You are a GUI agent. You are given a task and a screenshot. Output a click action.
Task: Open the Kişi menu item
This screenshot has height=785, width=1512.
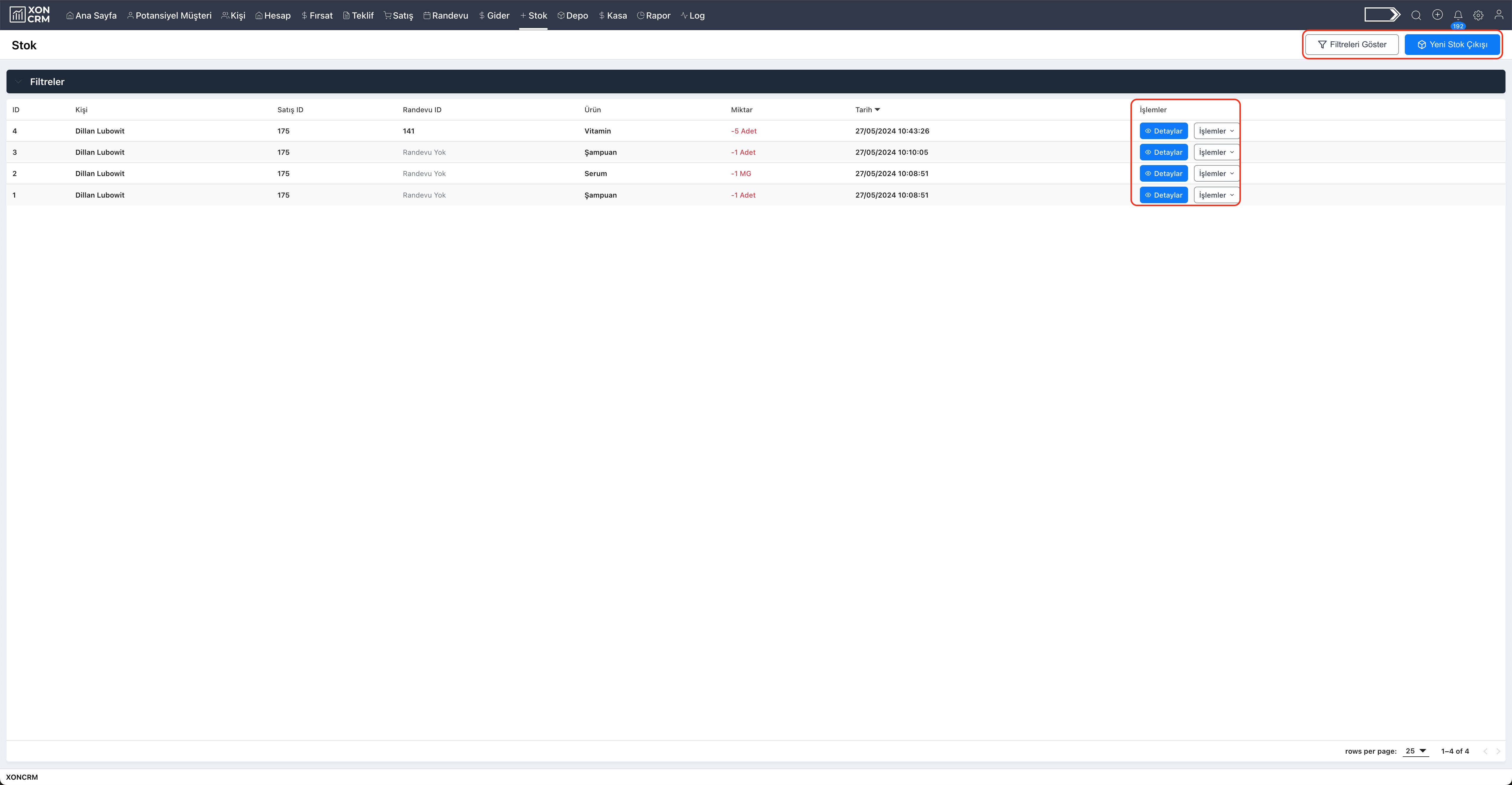tap(234, 15)
